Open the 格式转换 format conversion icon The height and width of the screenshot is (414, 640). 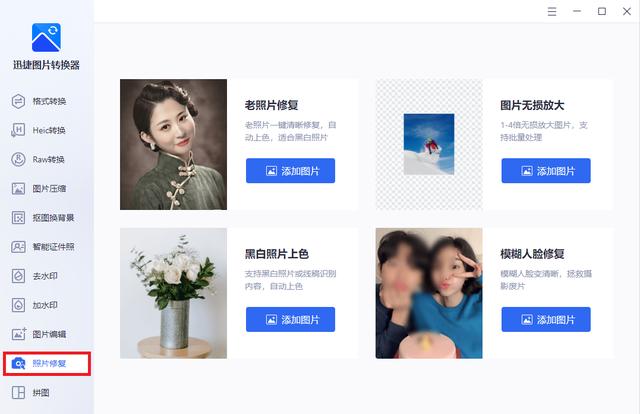coord(18,101)
